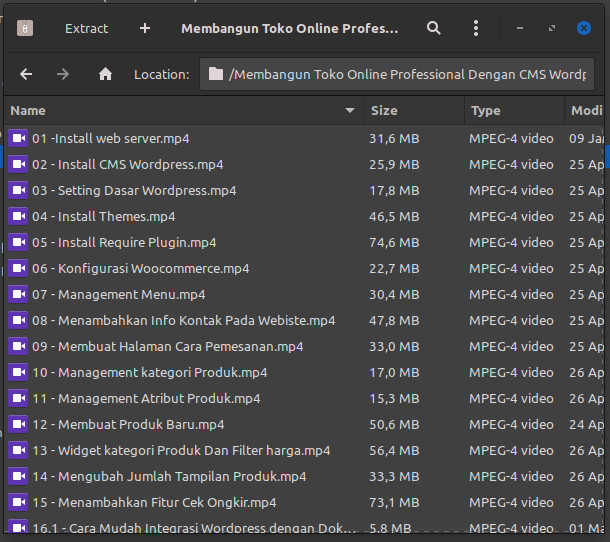The height and width of the screenshot is (542, 610).
Task: Select 13 - Widget kategori Produk Dan Filter harga.mp4
Action: [x=181, y=451]
